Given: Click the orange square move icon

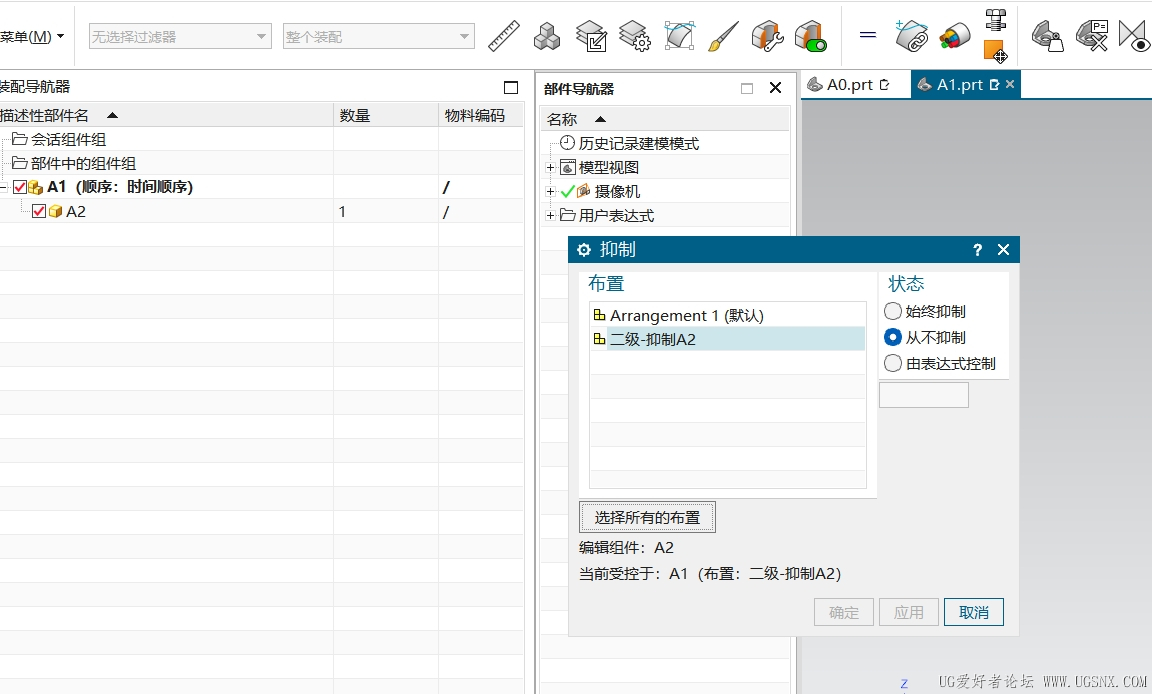Looking at the screenshot, I should click(x=996, y=51).
